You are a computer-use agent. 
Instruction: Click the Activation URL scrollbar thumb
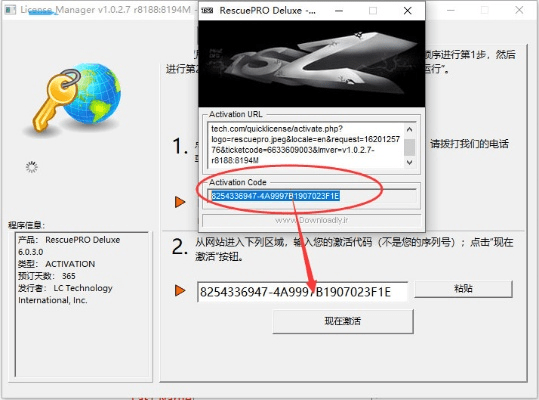pyautogui.click(x=409, y=147)
